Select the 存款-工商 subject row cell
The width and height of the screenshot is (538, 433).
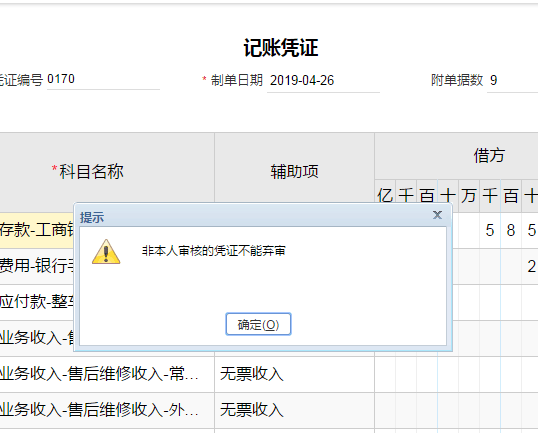click(x=37, y=230)
